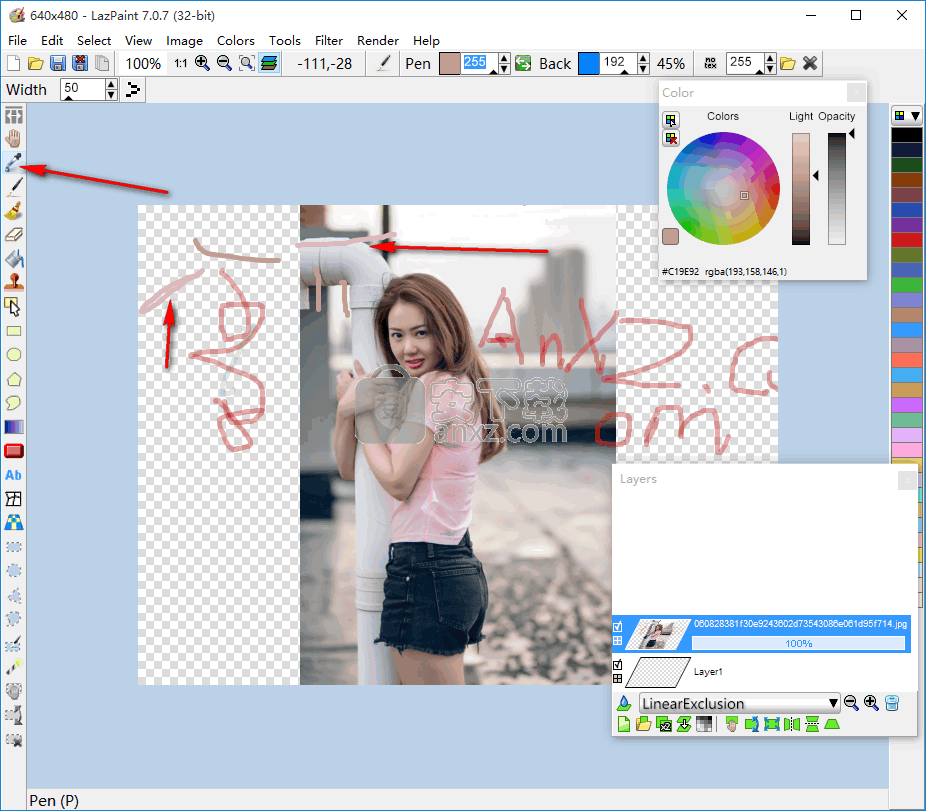Add current color to palette
This screenshot has height=811, width=926.
coord(670,120)
